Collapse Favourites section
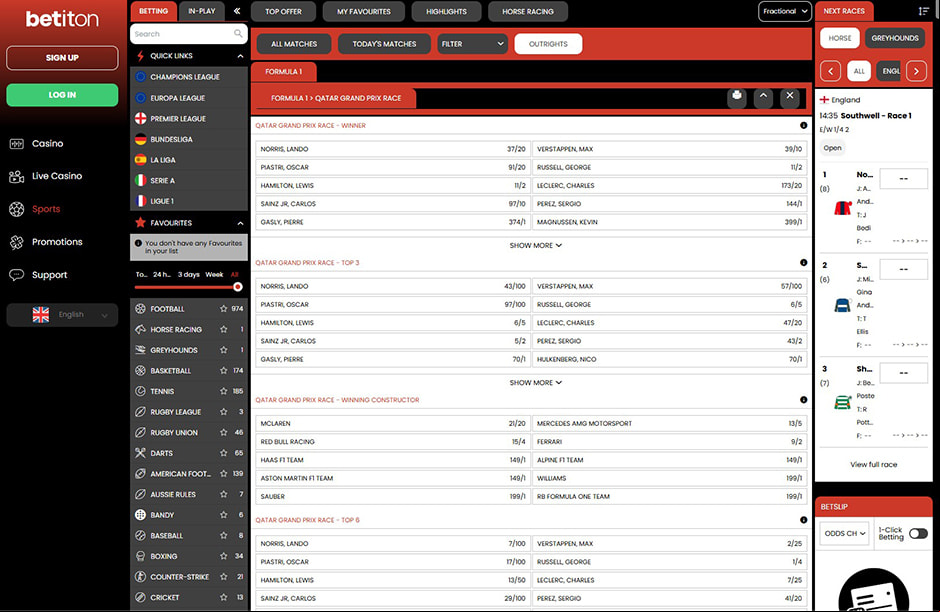The width and height of the screenshot is (940, 612). point(240,223)
